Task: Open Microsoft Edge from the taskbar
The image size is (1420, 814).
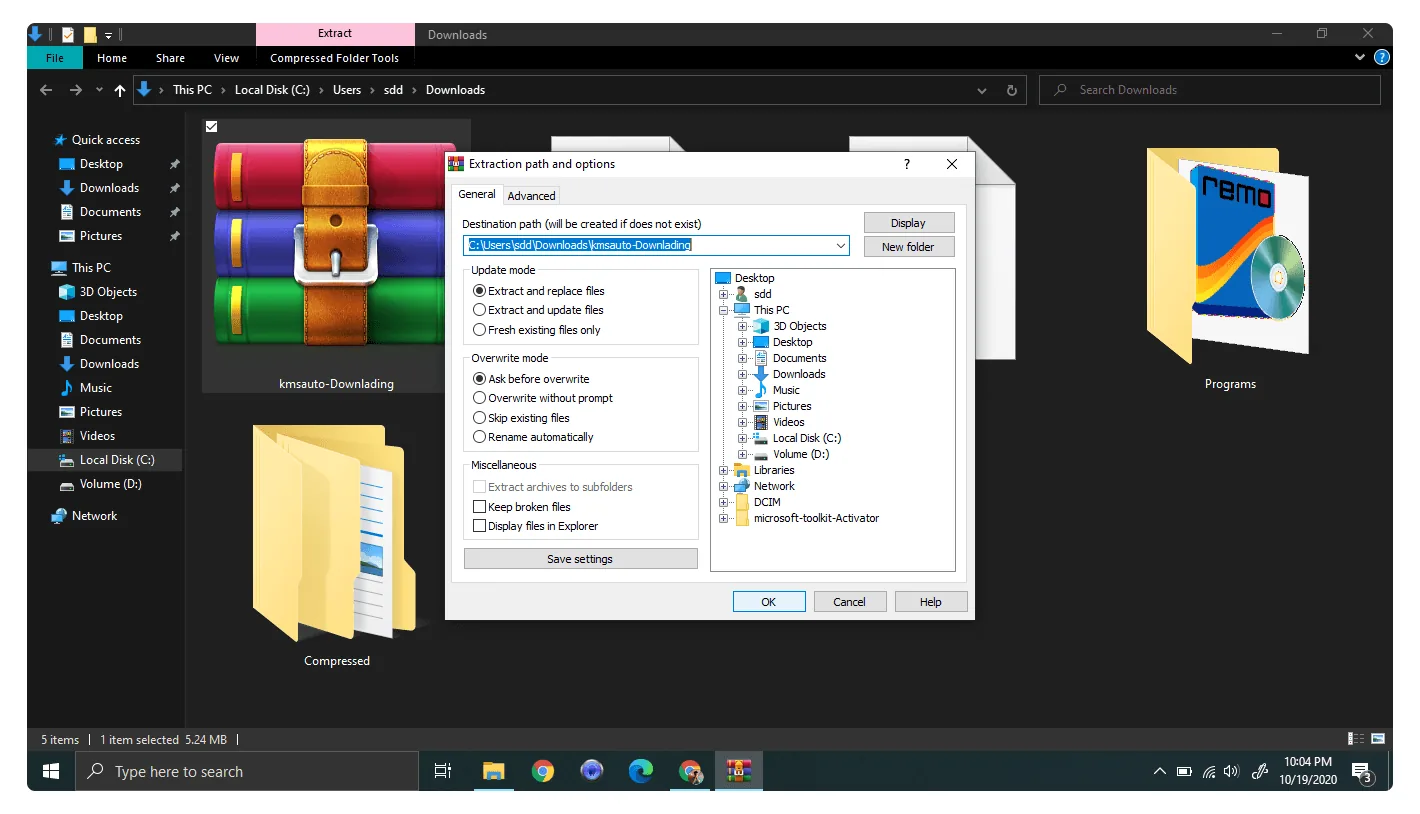Action: (641, 771)
